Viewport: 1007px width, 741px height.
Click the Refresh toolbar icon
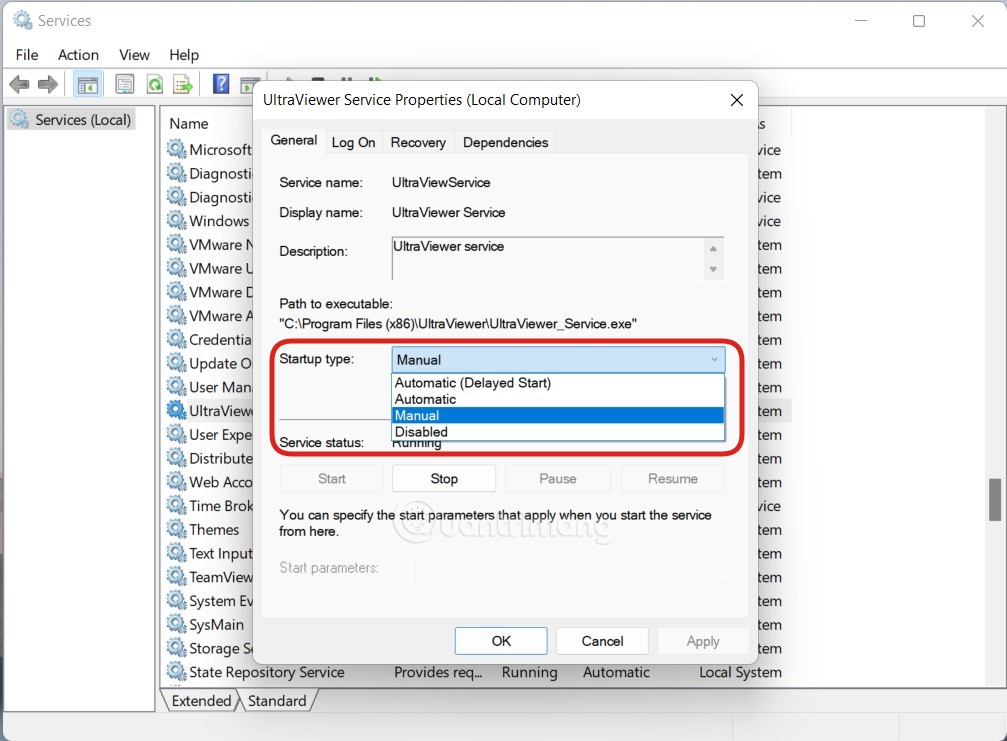point(155,84)
